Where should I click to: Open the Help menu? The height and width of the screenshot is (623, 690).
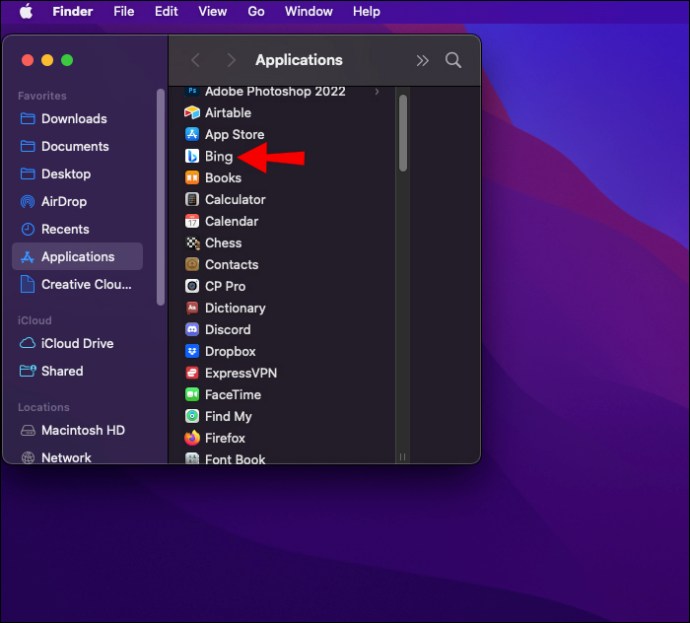(x=367, y=11)
